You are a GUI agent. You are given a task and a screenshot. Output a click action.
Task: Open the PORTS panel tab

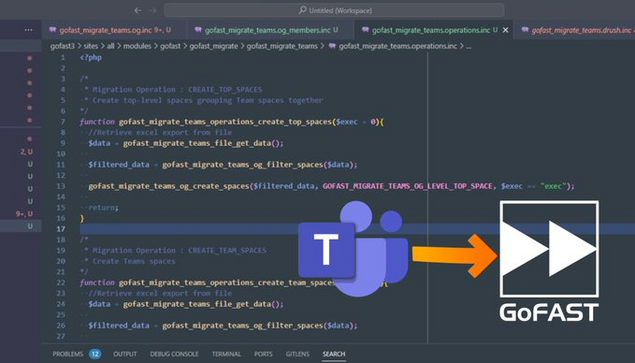(263, 354)
